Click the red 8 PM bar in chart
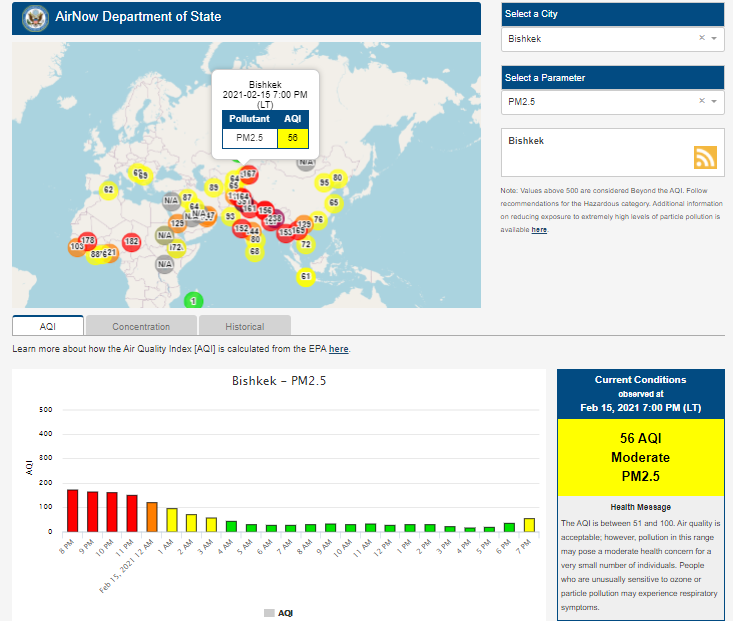This screenshot has height=621, width=733. coord(72,510)
